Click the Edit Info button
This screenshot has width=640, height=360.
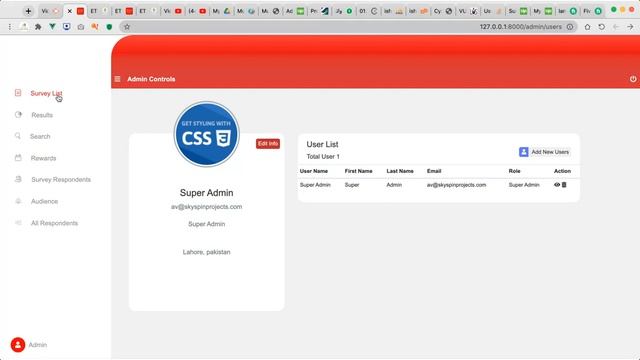pos(268,144)
